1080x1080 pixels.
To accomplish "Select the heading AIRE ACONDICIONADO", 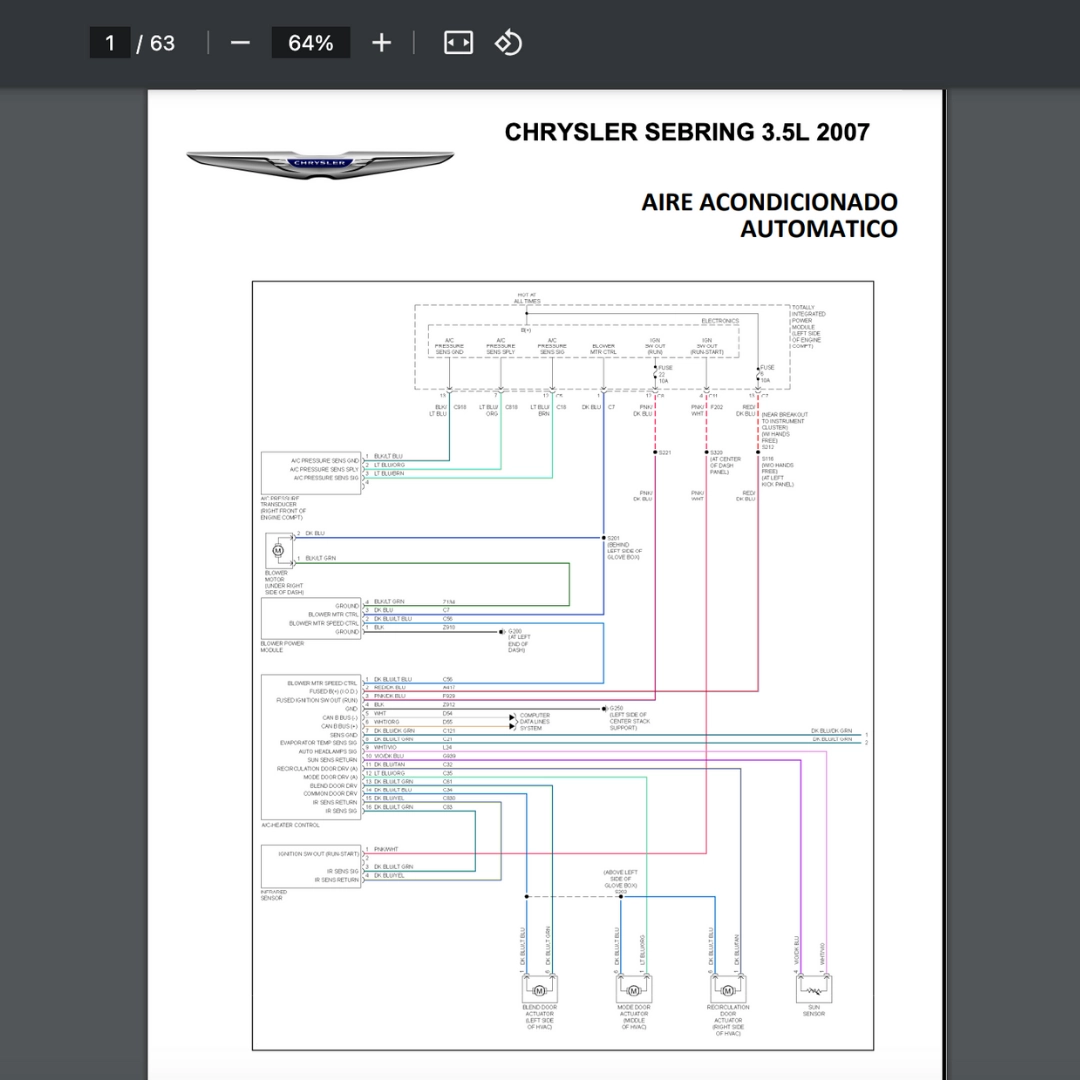I will (769, 202).
